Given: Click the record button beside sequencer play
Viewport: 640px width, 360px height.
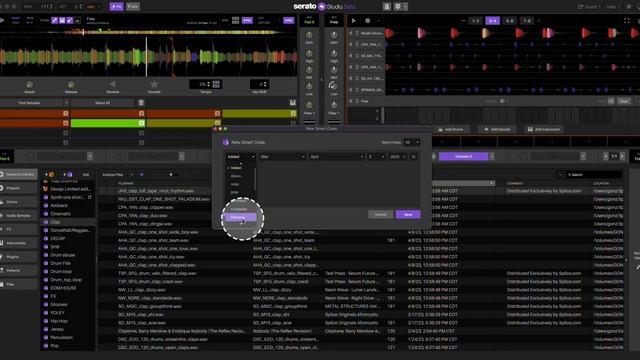Looking at the screenshot, I should (367, 20).
